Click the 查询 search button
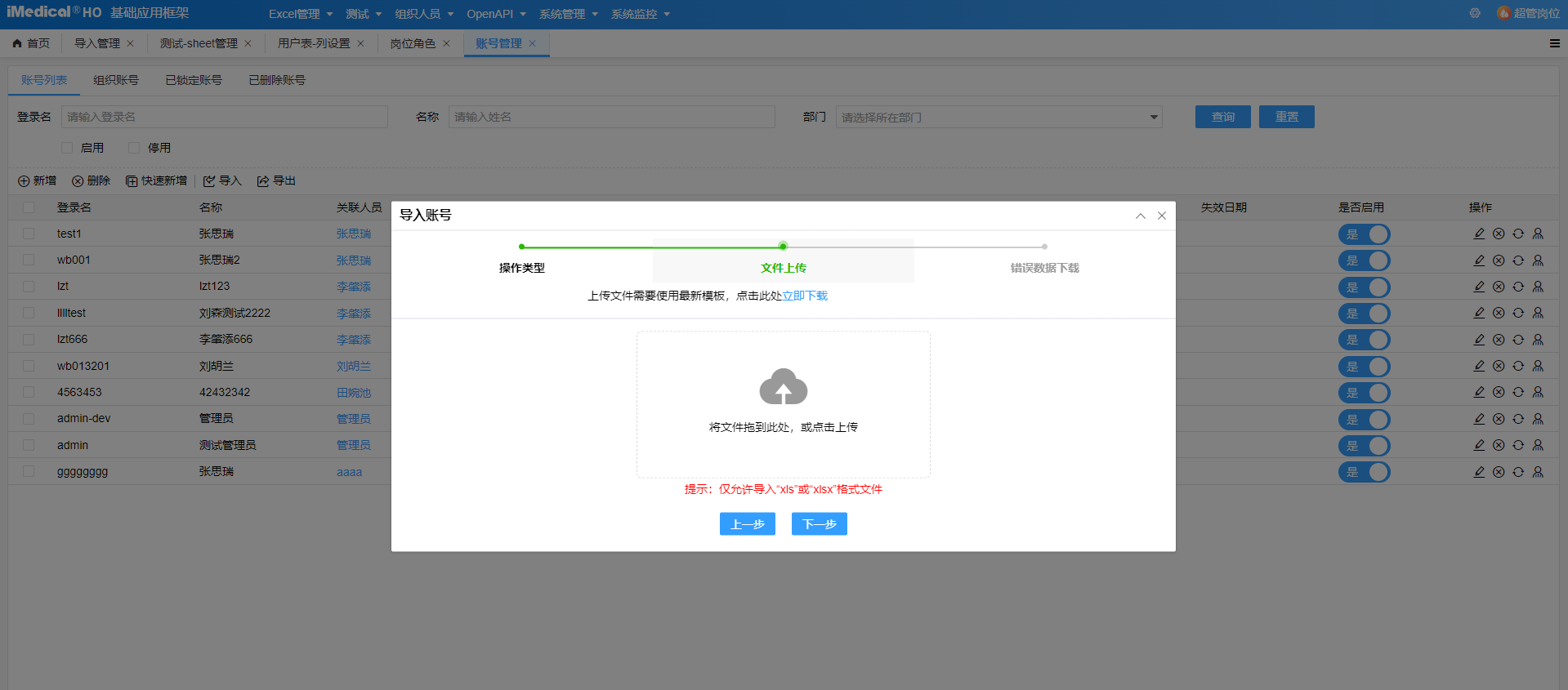Screen dimensions: 1568x690 [x=1222, y=117]
